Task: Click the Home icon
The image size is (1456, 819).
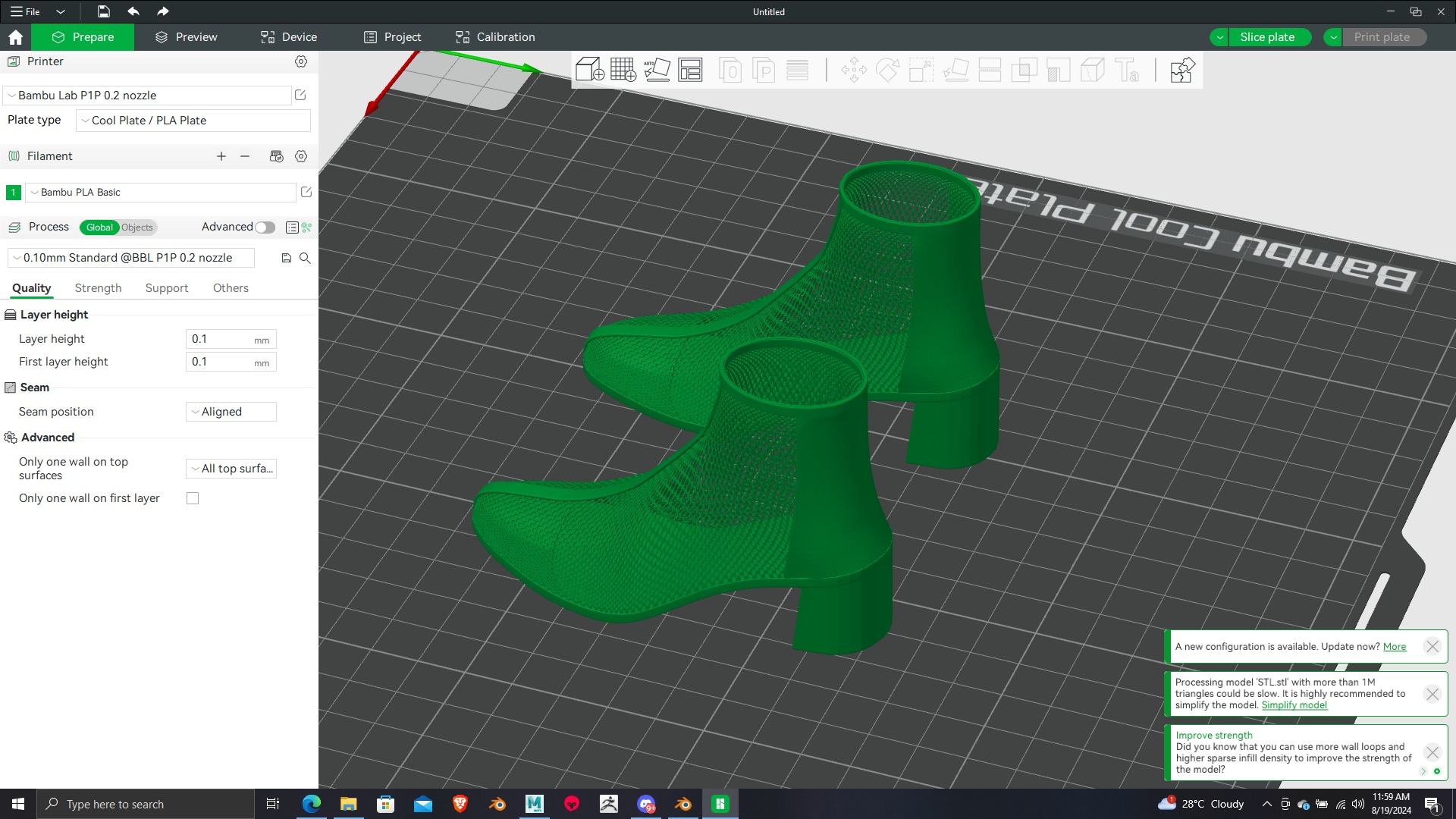Action: point(15,37)
